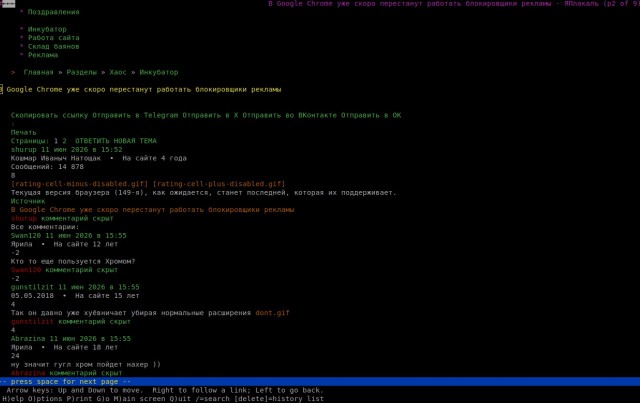Image resolution: width=640 pixels, height=403 pixels.
Task: Follow the Печать link
Action: 23,133
